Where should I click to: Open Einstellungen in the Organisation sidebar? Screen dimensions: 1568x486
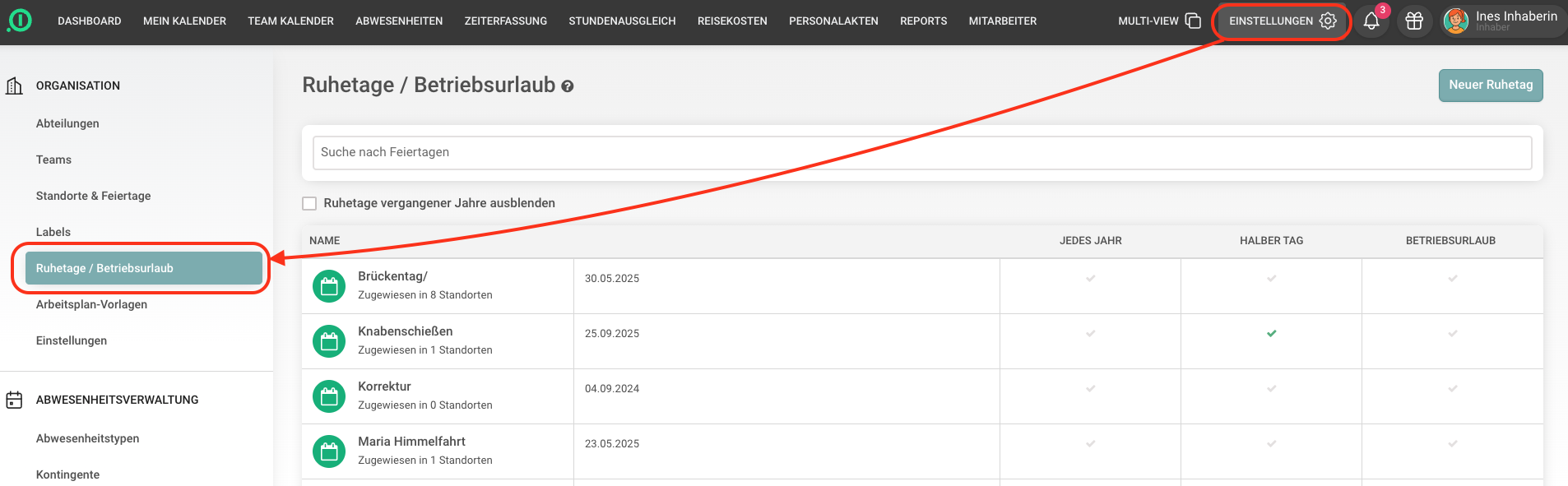tap(72, 340)
